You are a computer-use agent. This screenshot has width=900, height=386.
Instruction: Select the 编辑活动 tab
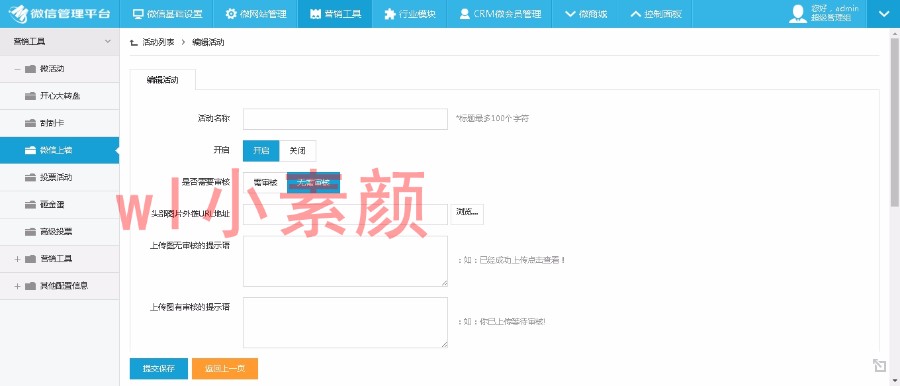[162, 80]
